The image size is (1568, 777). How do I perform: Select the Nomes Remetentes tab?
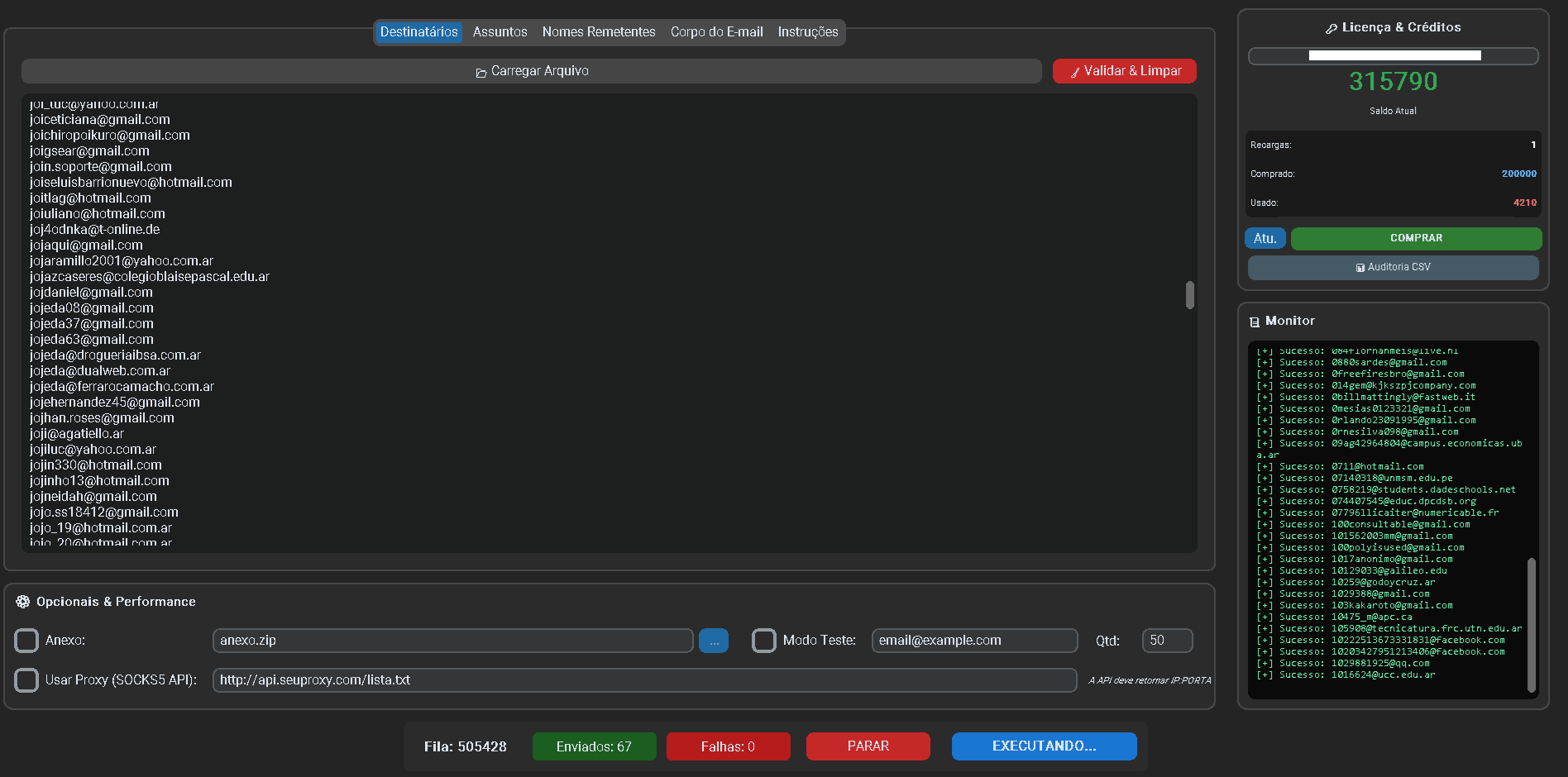(599, 32)
